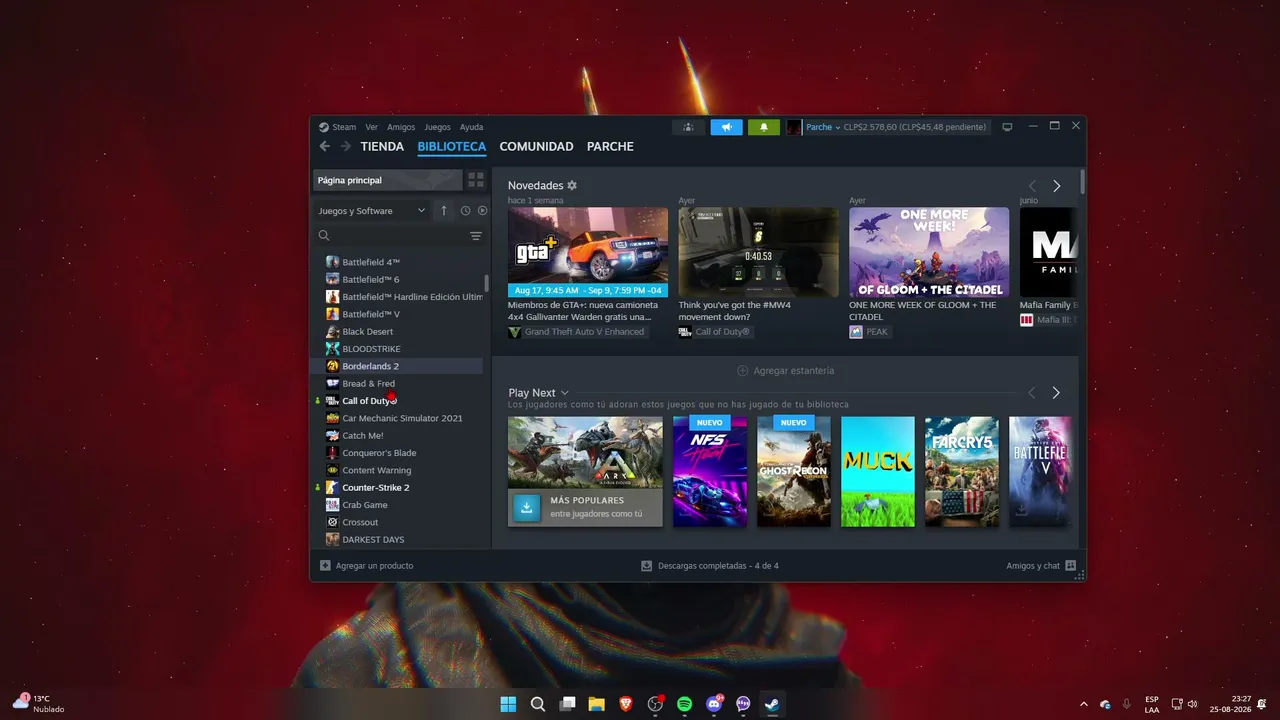Switch to the TIENDA tab
Image resolution: width=1280 pixels, height=720 pixels.
tap(382, 146)
